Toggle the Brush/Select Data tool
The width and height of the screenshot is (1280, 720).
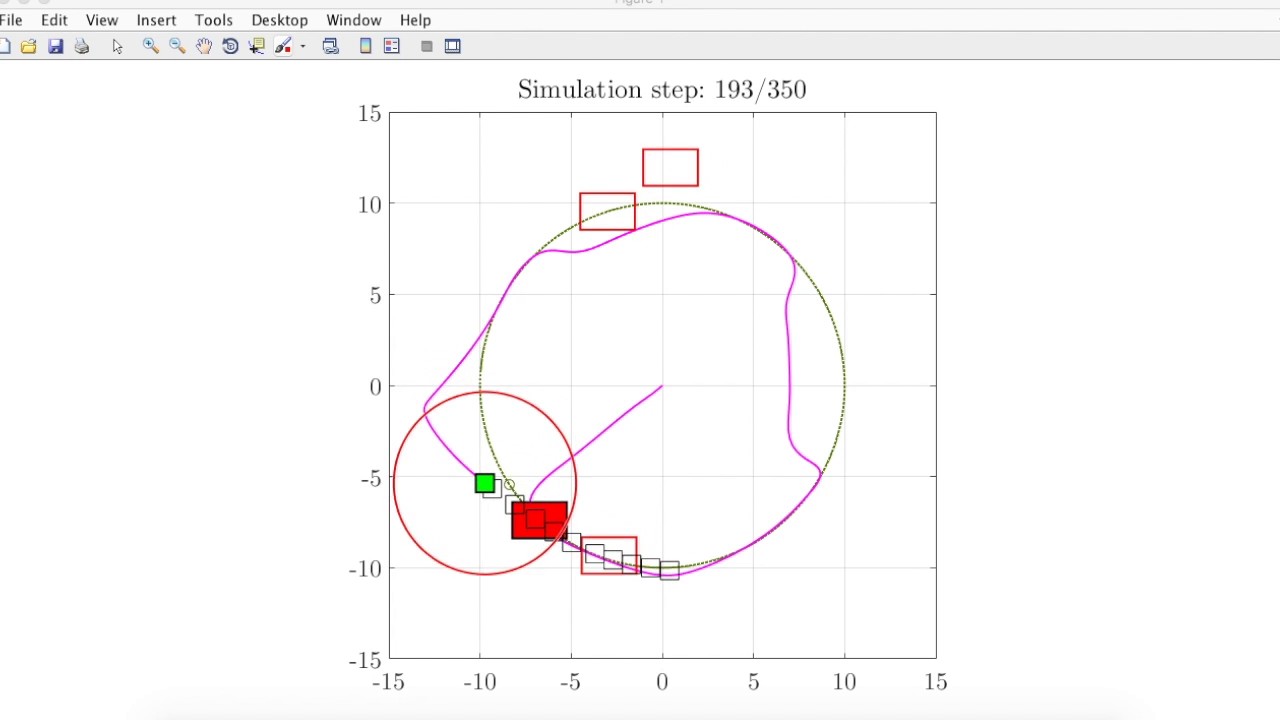pos(283,46)
